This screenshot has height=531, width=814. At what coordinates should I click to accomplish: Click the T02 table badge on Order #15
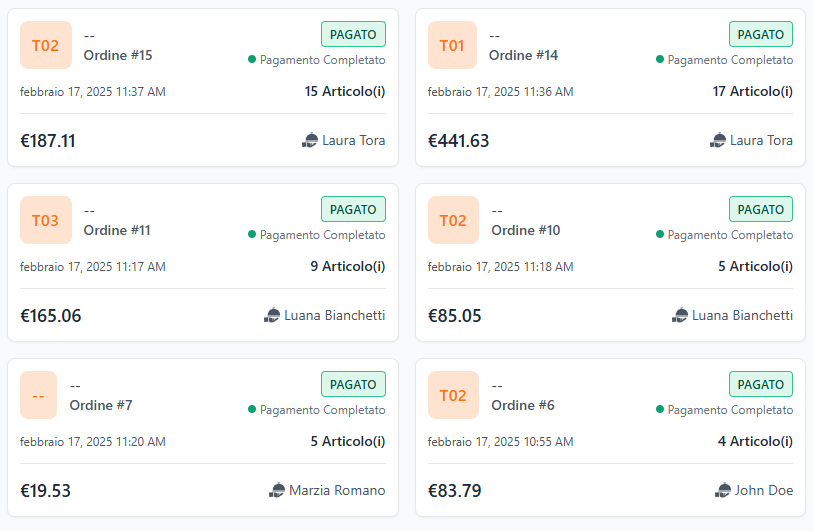click(46, 45)
